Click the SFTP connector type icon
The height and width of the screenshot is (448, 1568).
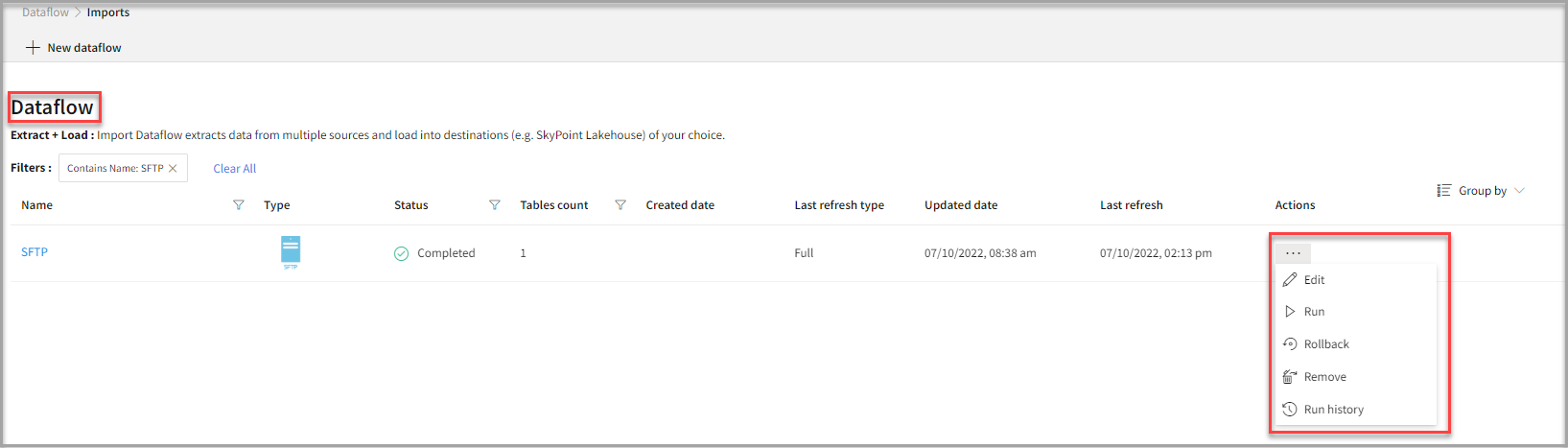click(x=291, y=250)
